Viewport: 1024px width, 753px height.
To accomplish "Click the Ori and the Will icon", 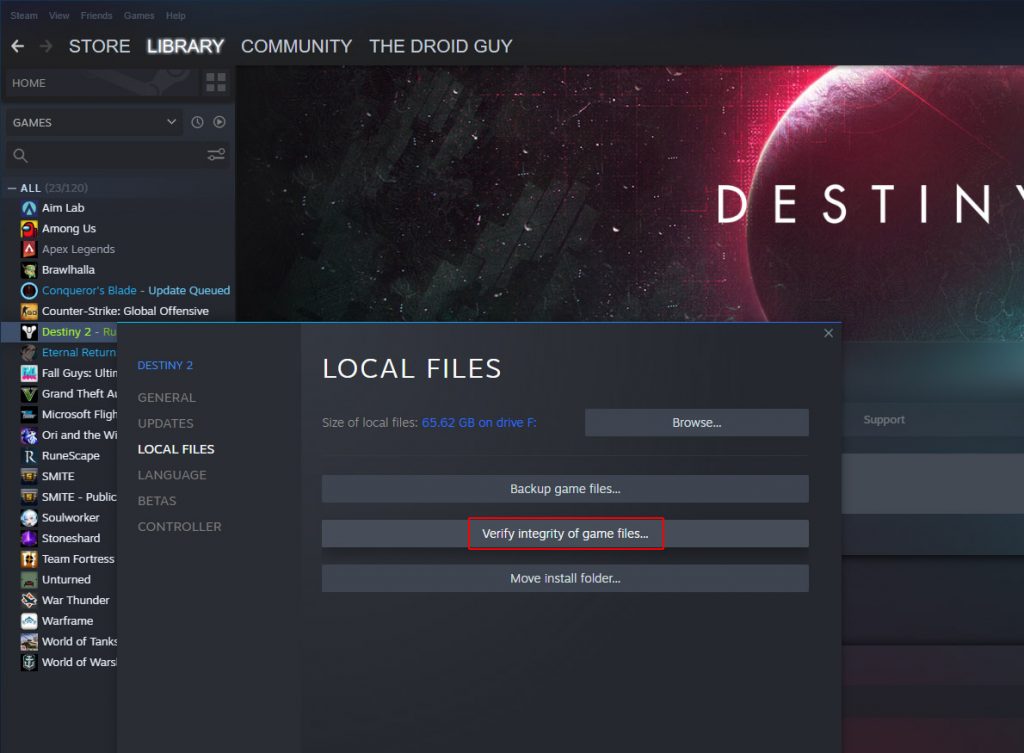I will pyautogui.click(x=29, y=436).
